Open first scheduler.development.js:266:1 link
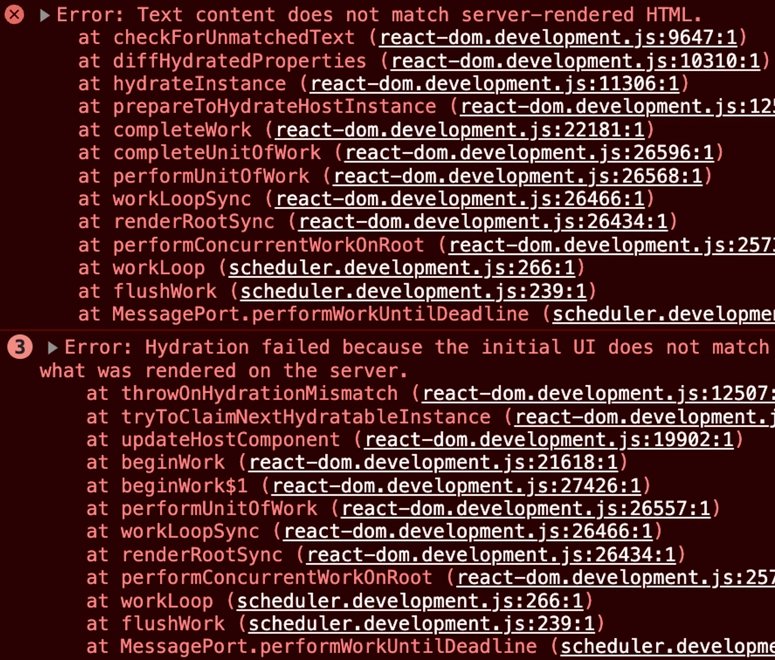 pos(402,268)
